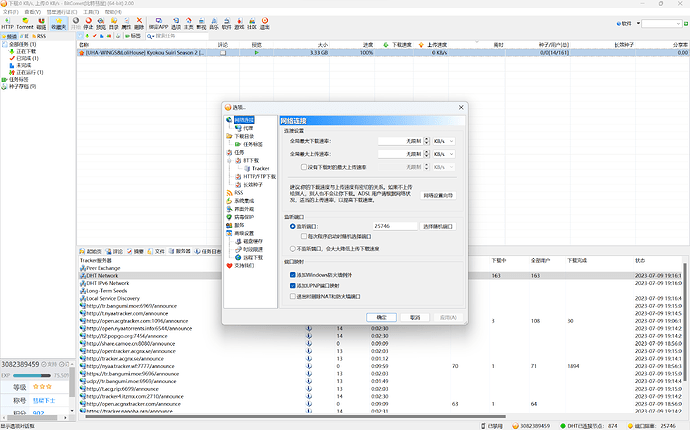Open the View (查看) menu

pos(33,12)
